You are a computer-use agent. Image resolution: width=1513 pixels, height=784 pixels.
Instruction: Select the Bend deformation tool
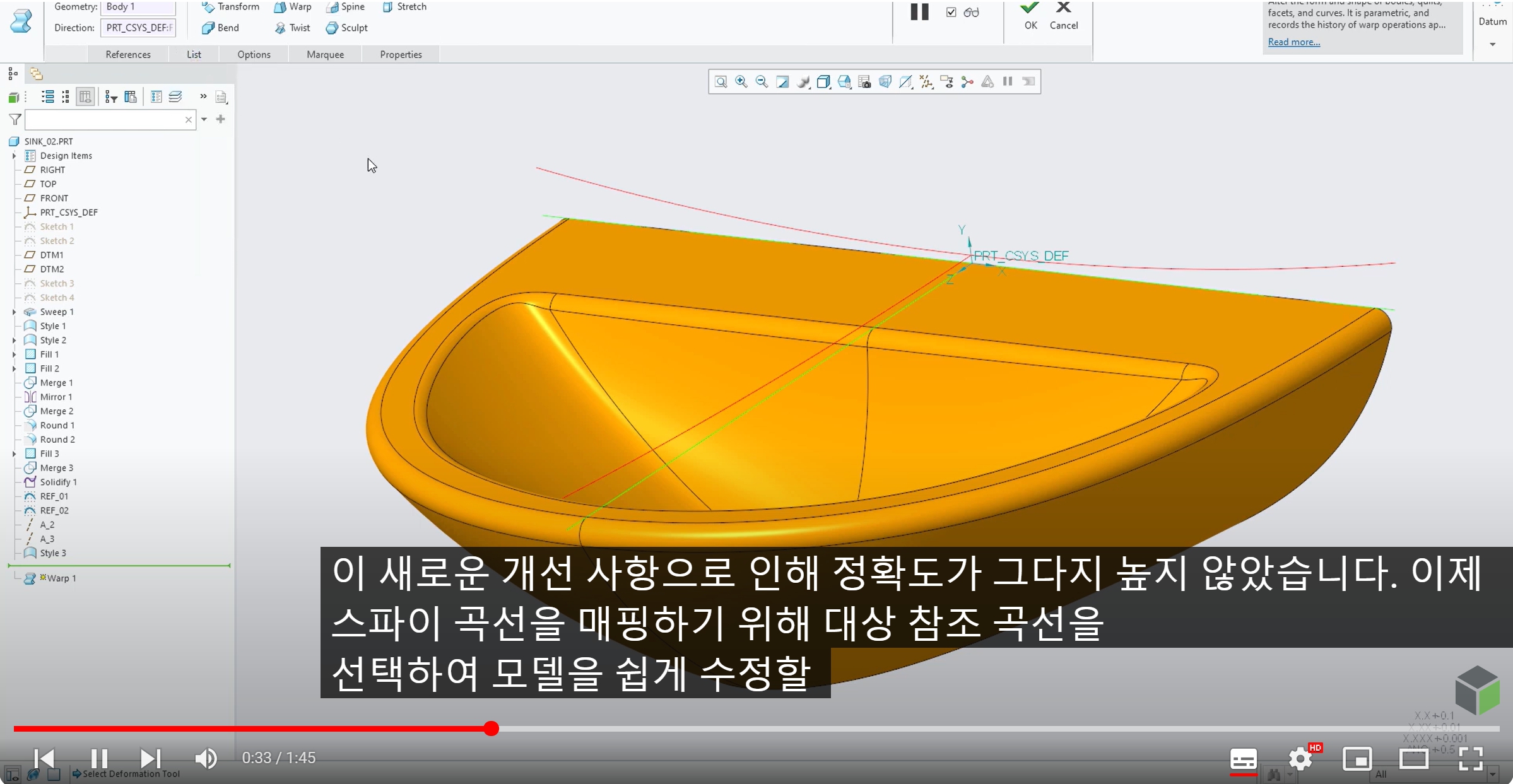point(220,28)
